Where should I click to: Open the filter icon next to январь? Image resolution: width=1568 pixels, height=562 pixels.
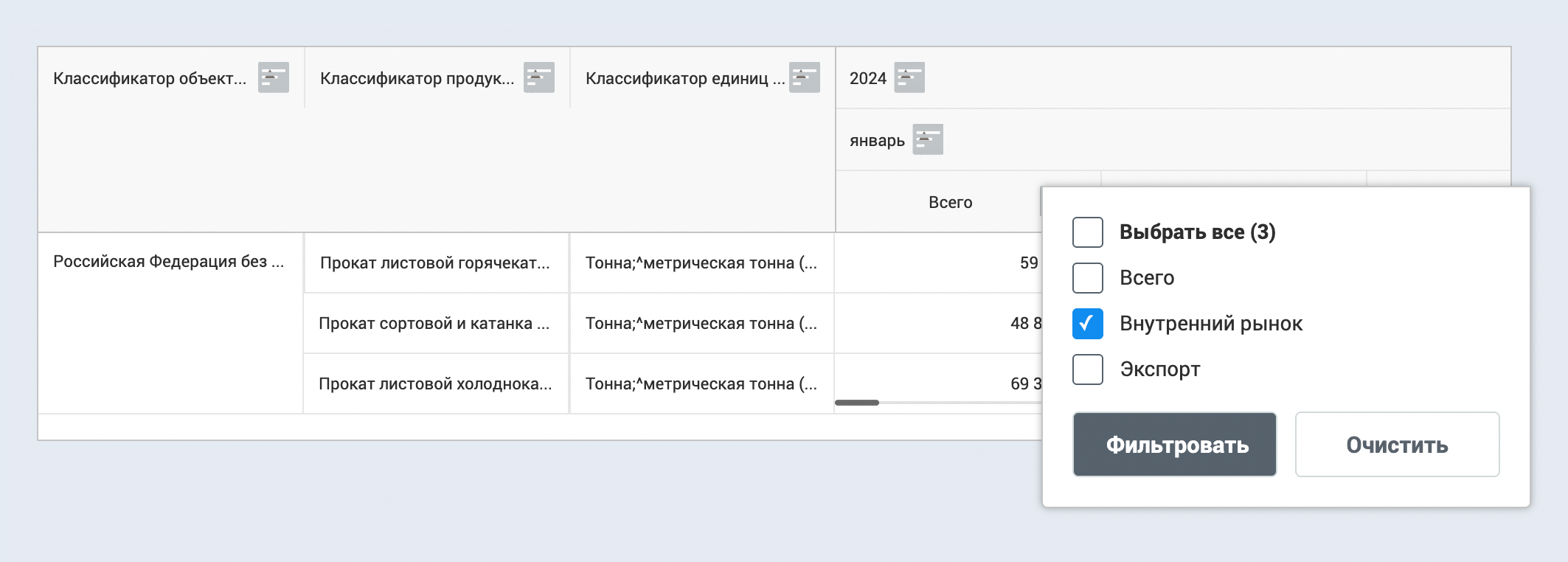[927, 139]
